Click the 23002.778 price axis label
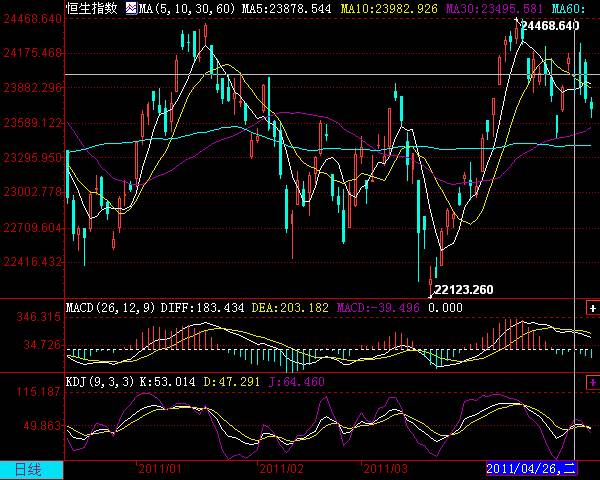 pos(33,191)
